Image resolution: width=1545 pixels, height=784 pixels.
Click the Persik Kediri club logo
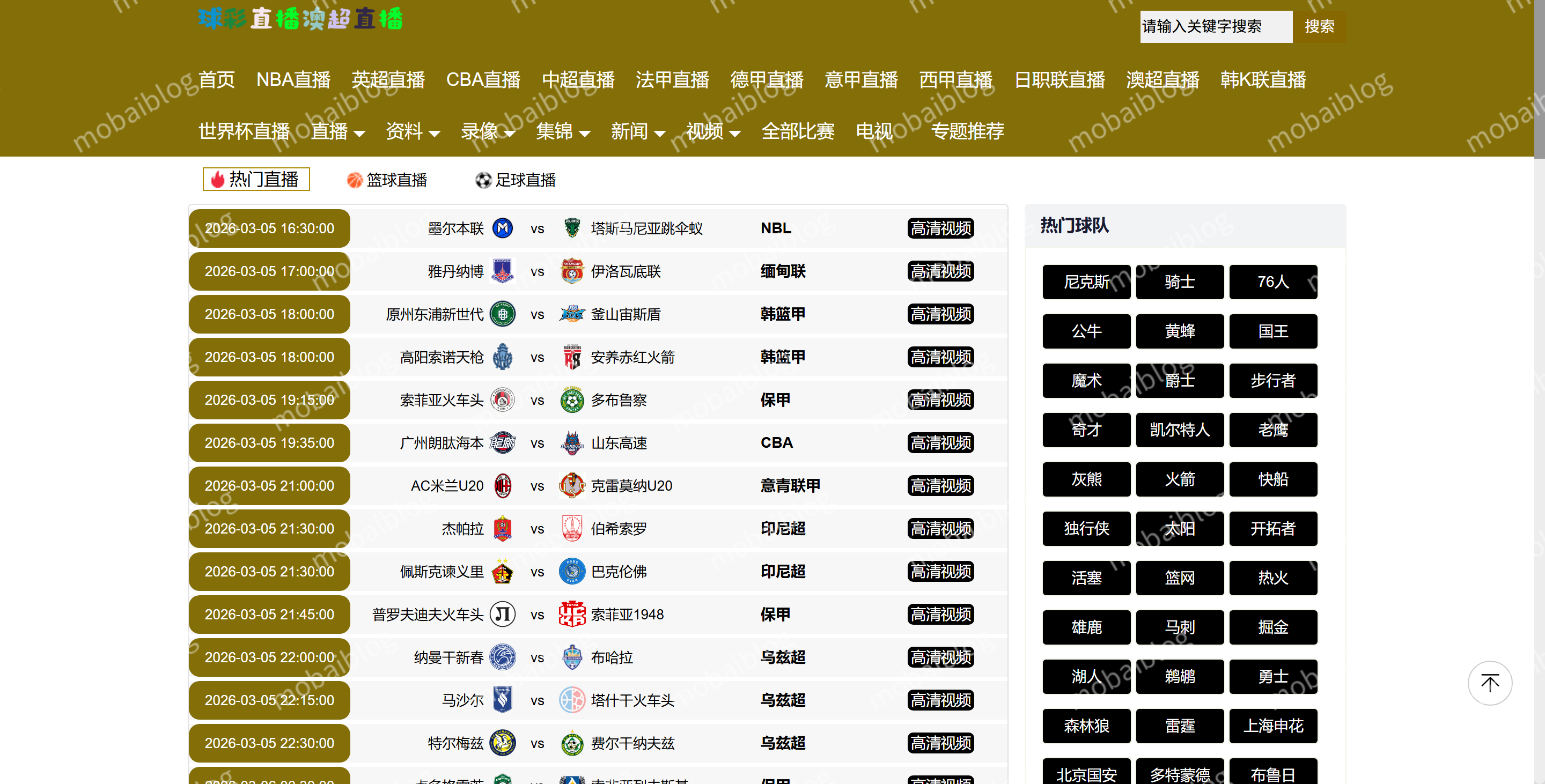(x=503, y=571)
